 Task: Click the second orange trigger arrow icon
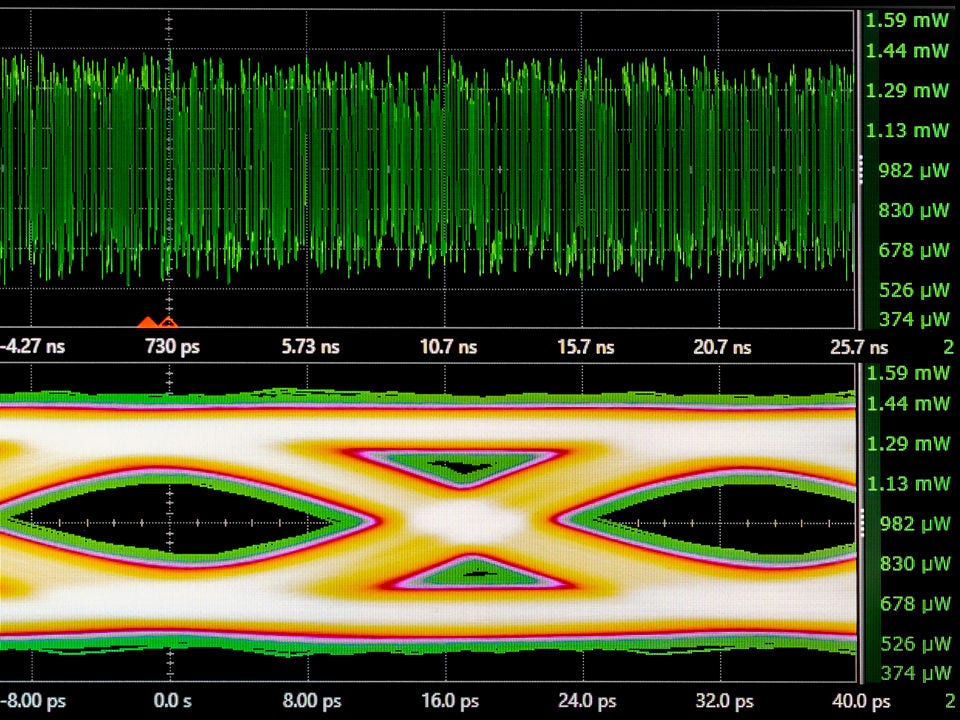pos(168,322)
